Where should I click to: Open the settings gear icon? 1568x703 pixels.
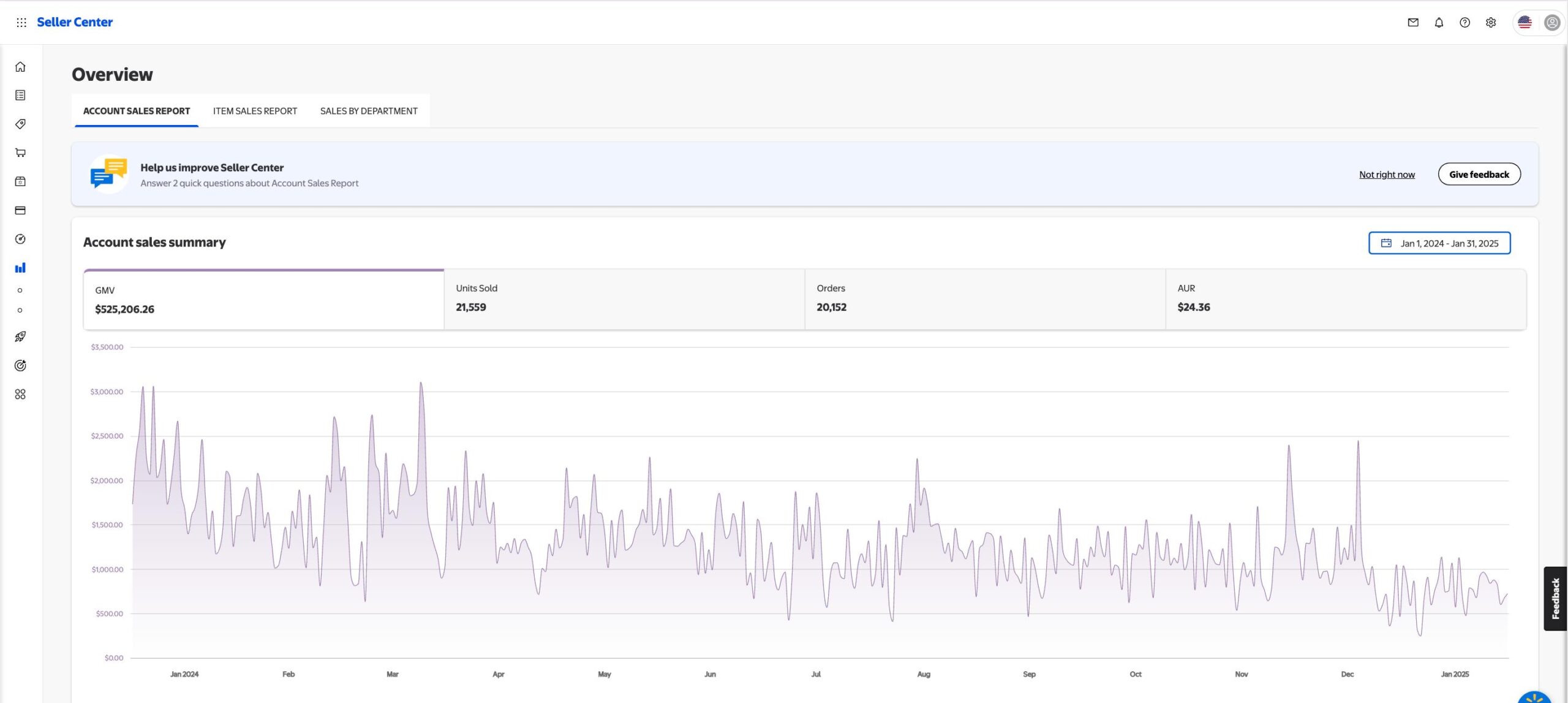[1491, 23]
